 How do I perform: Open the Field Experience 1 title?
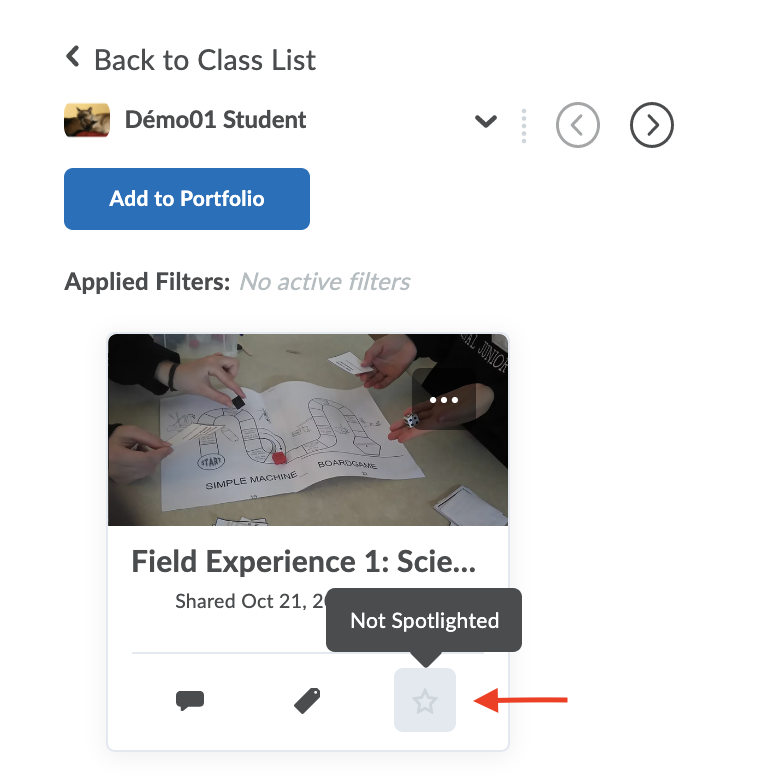point(303,562)
